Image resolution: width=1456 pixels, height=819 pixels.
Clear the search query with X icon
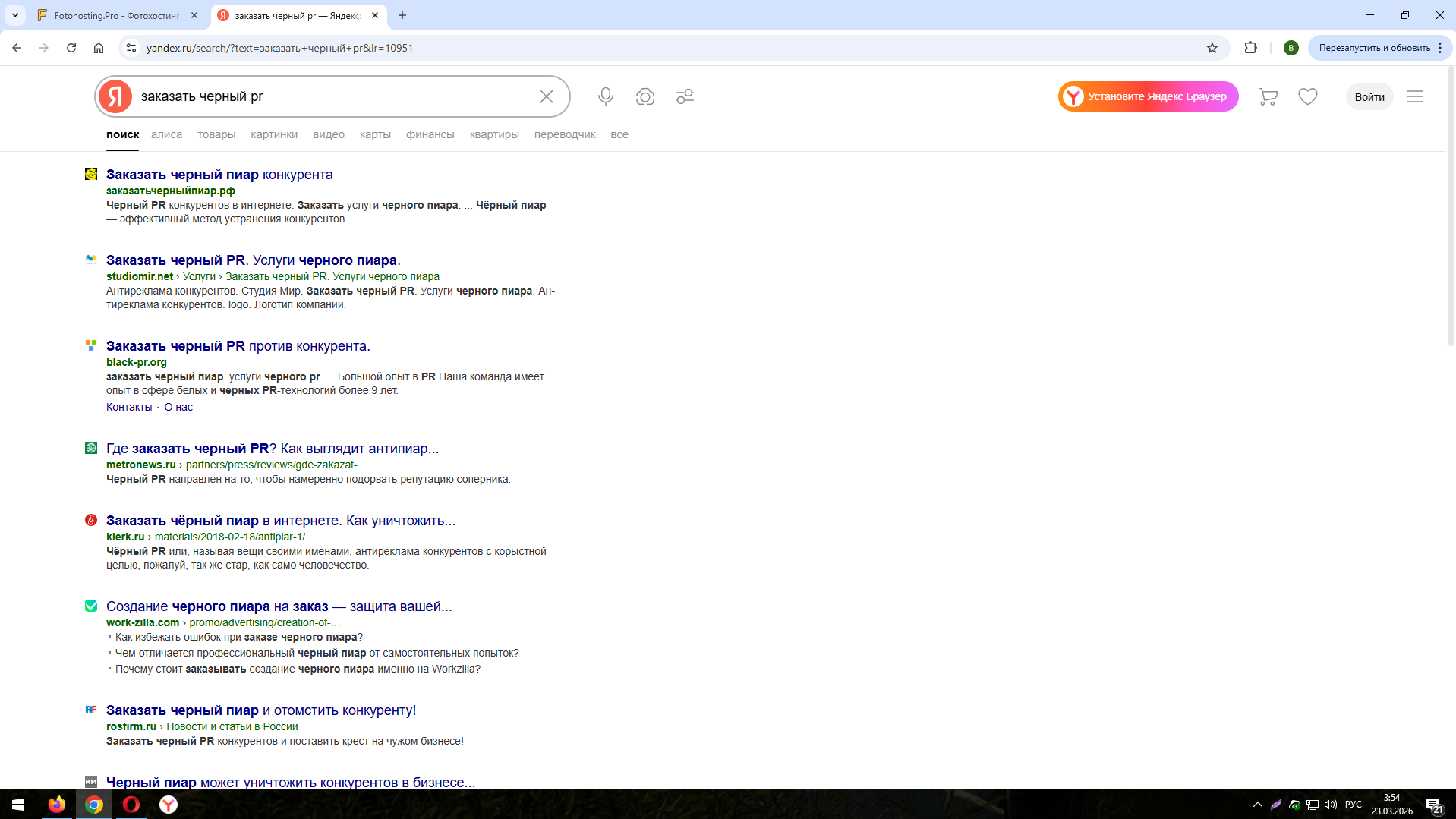[547, 96]
